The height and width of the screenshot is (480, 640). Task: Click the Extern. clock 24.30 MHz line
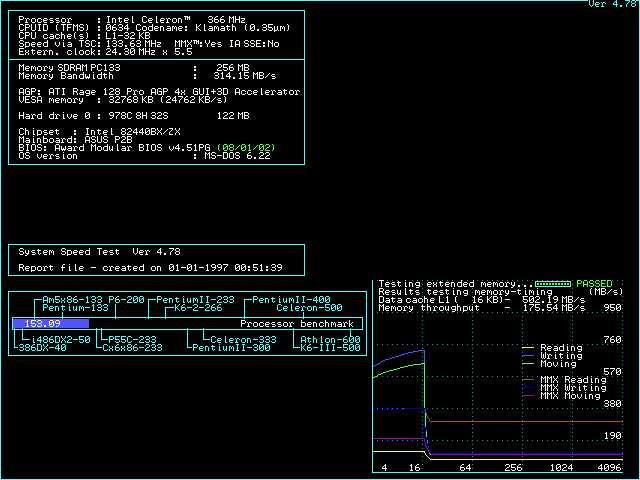pos(105,52)
